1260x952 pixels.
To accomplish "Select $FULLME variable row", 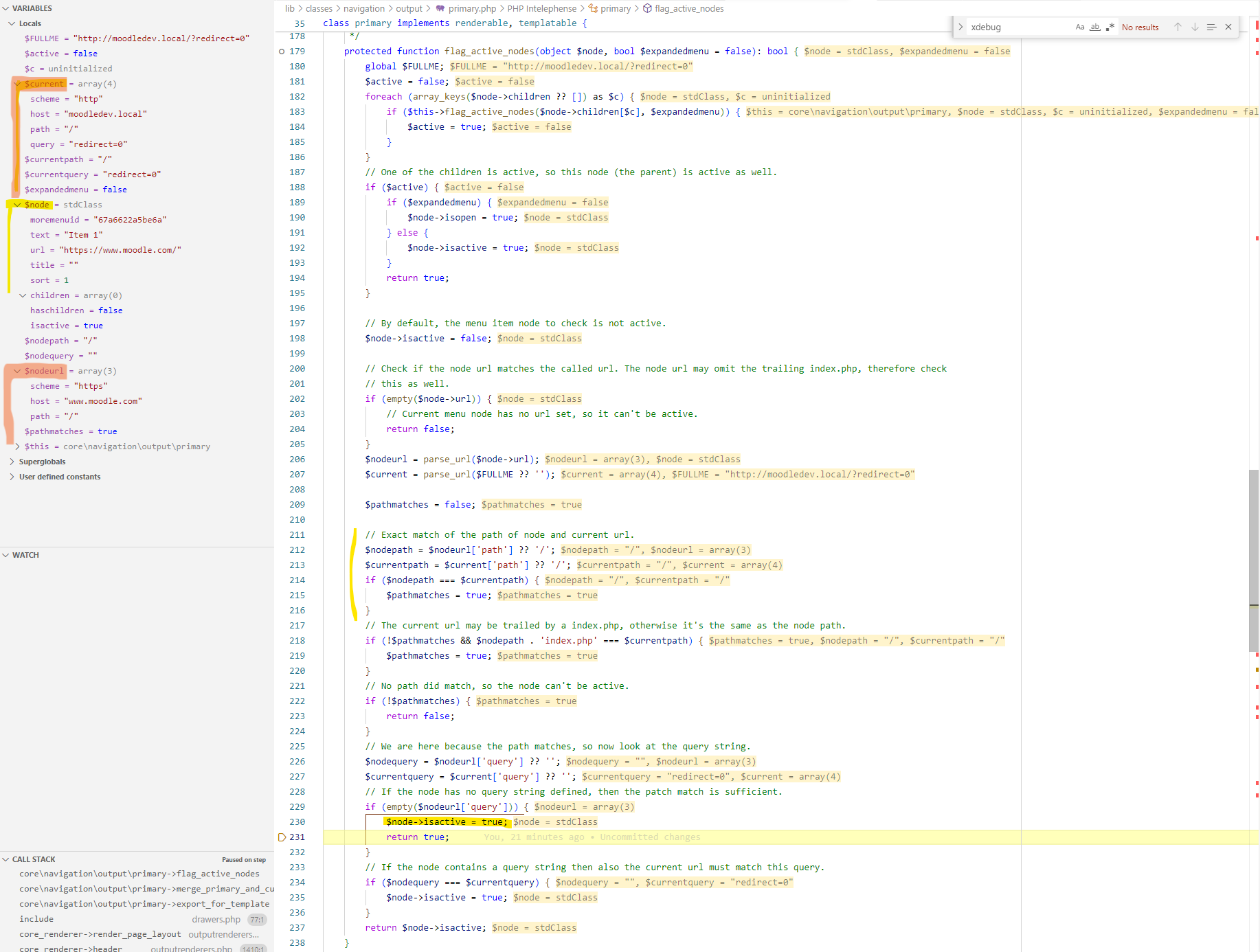I will (137, 38).
